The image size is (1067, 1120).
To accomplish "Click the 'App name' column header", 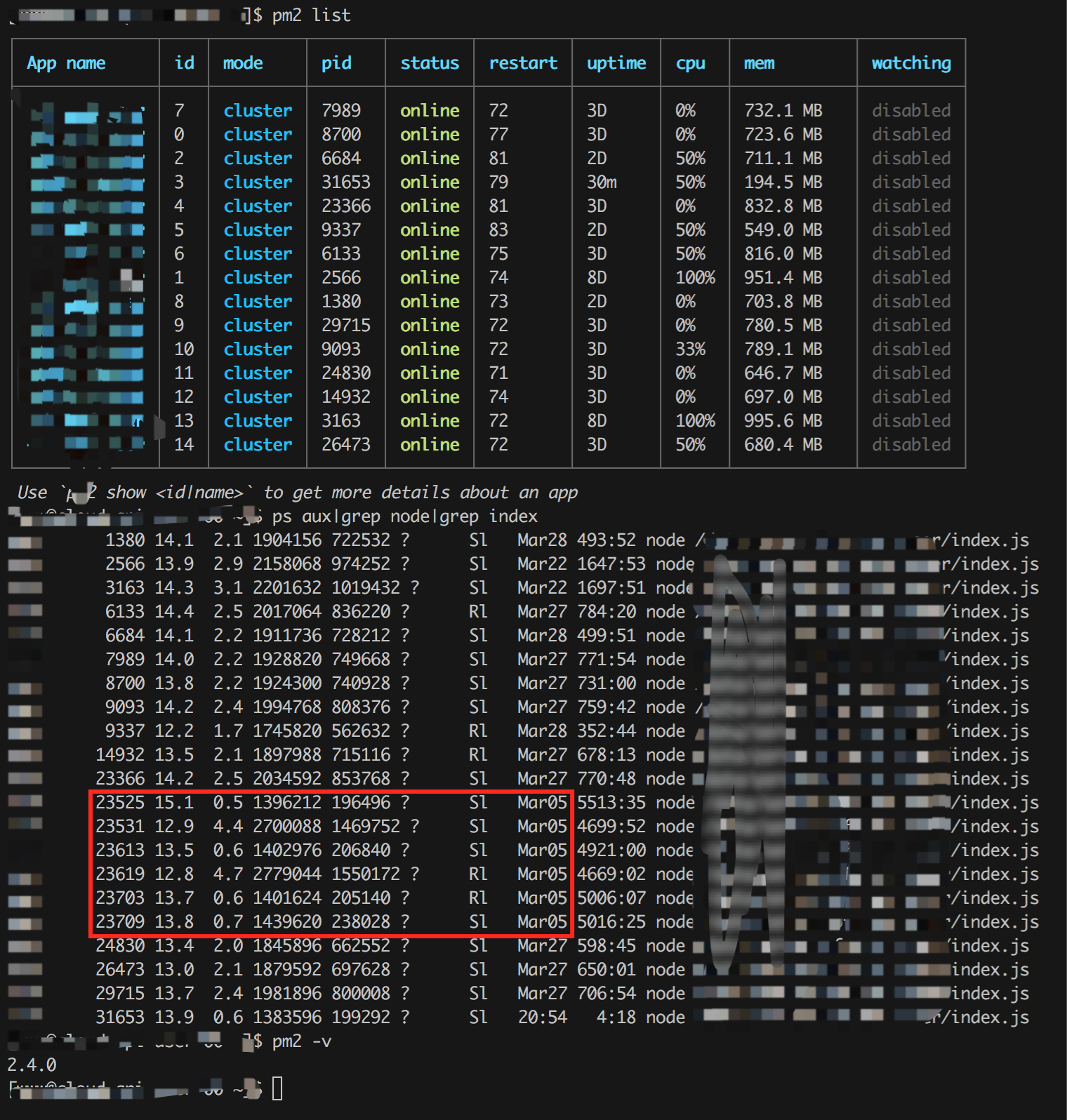I will pyautogui.click(x=66, y=63).
